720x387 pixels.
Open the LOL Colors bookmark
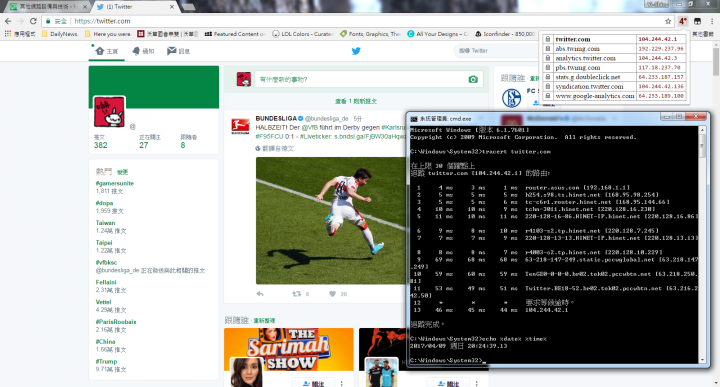[303, 34]
